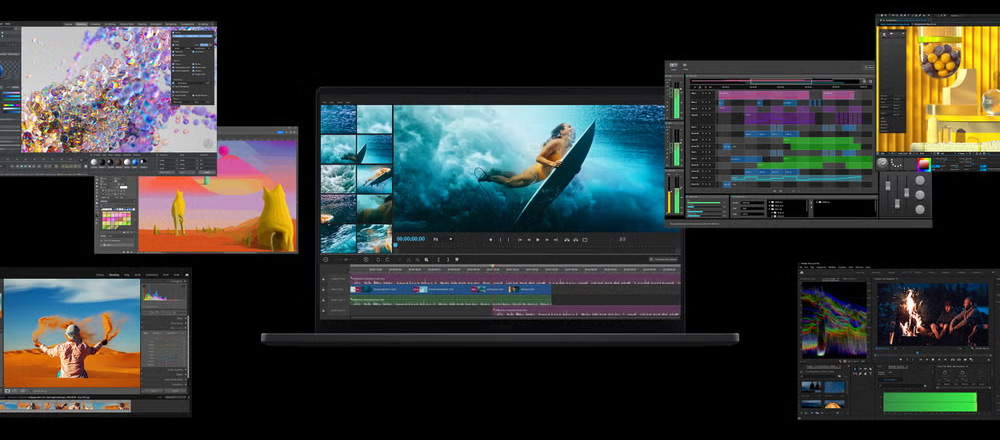The image size is (1000, 440).
Task: Move the middle mixer fader below render window
Action: 897,203
